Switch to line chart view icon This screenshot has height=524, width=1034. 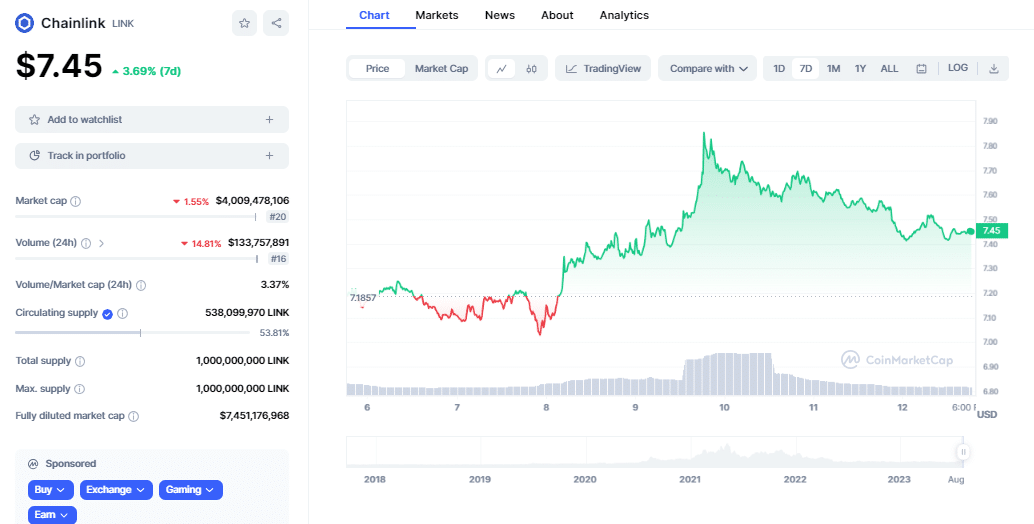501,69
